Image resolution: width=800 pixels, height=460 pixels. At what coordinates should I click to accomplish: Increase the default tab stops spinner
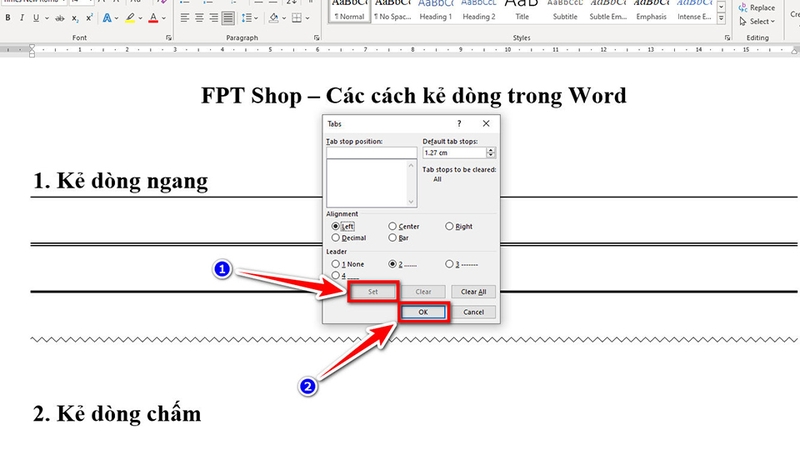tap(491, 150)
